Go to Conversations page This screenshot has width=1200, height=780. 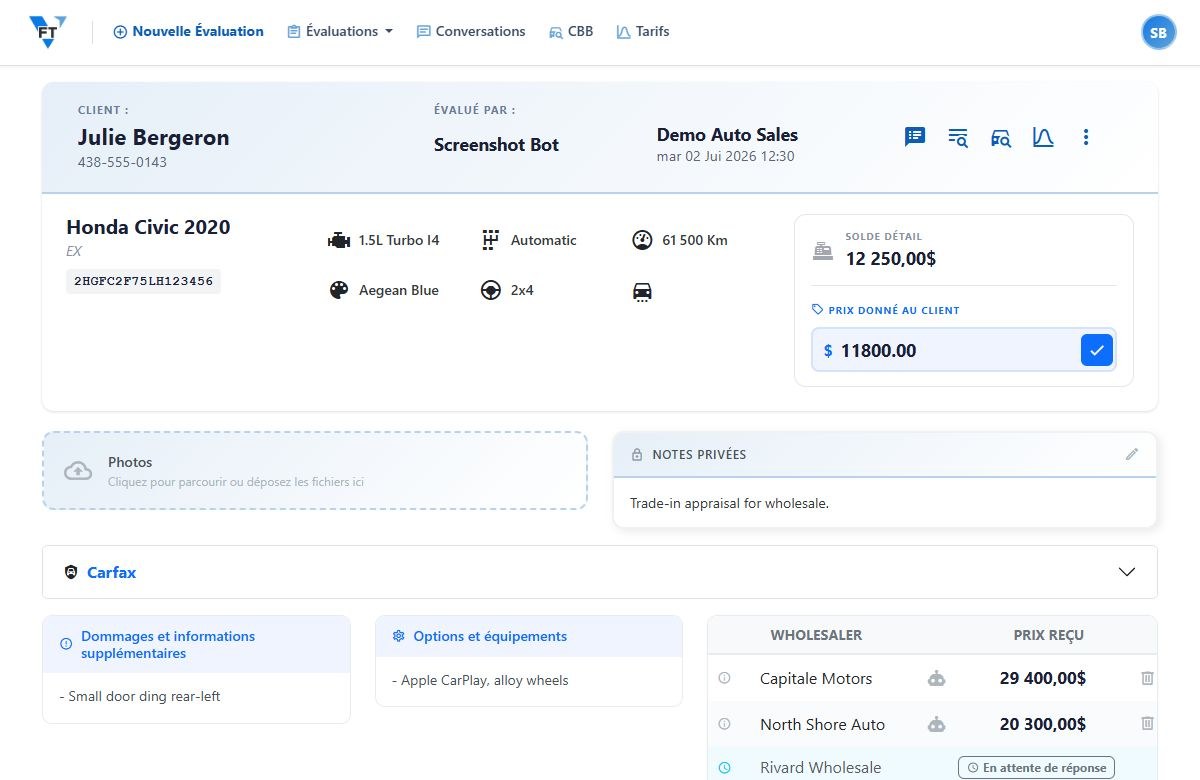[x=471, y=32]
